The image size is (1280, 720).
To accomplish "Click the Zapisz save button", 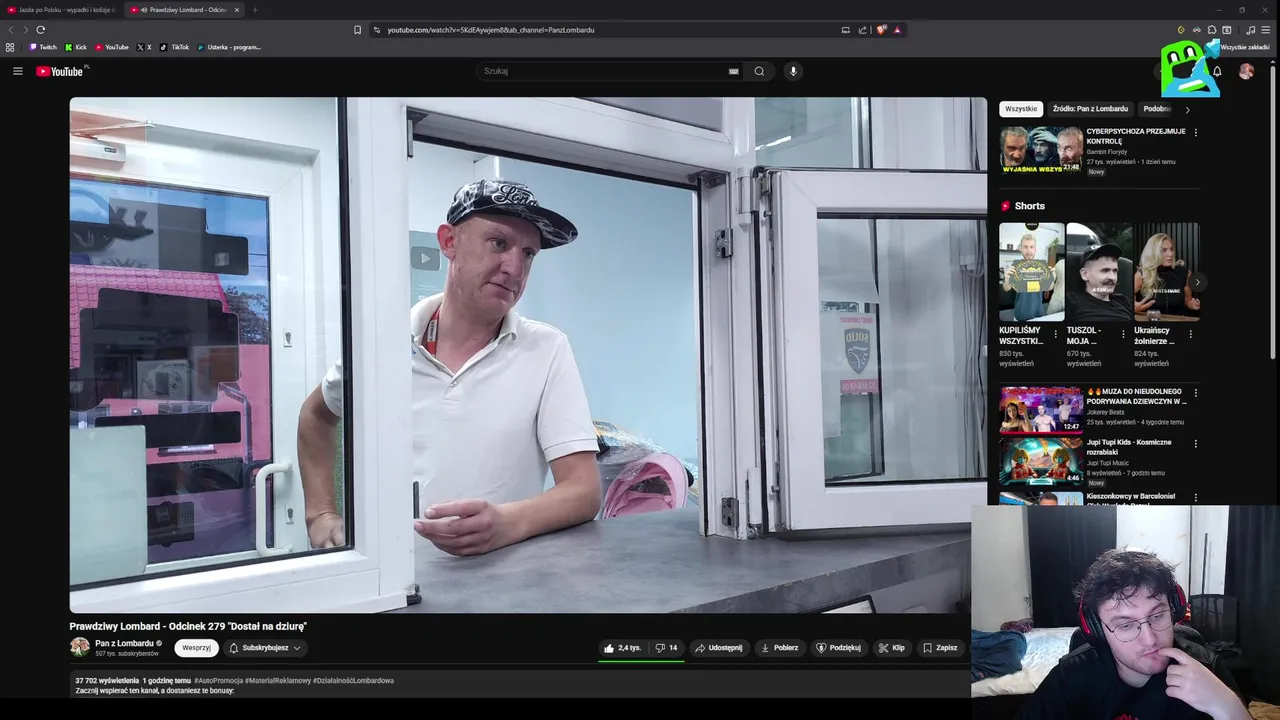I will coord(940,648).
